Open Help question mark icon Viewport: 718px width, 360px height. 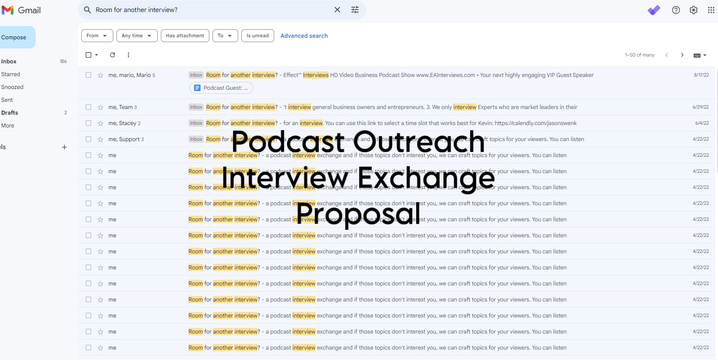(675, 10)
